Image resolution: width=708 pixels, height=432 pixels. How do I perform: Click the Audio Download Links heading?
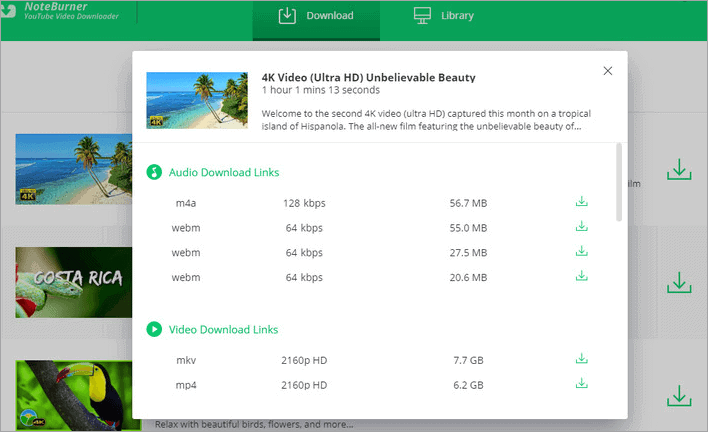(x=224, y=172)
